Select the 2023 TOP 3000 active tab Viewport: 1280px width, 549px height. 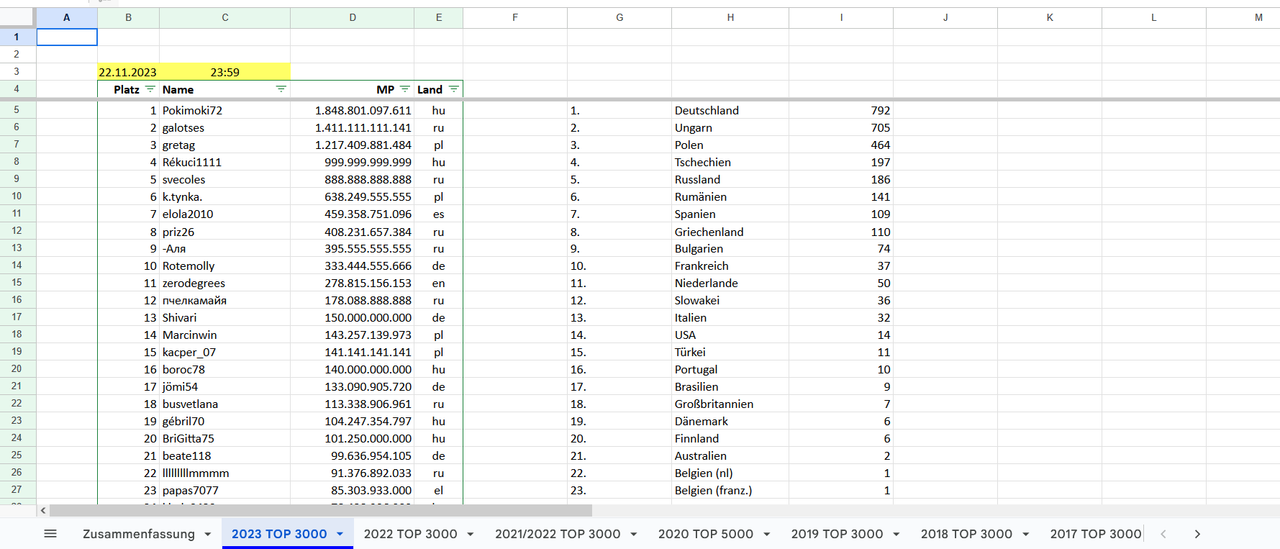click(279, 534)
